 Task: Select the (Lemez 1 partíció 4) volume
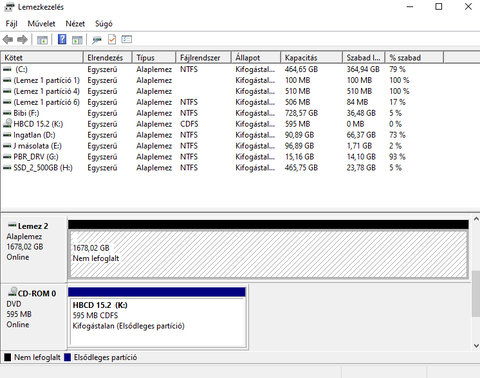coord(47,91)
